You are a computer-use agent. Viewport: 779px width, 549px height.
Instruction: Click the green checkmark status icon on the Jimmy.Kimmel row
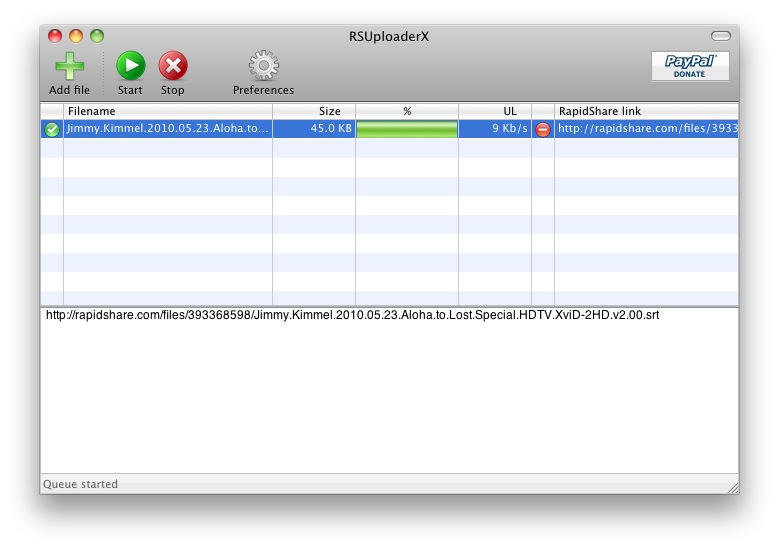(x=52, y=129)
